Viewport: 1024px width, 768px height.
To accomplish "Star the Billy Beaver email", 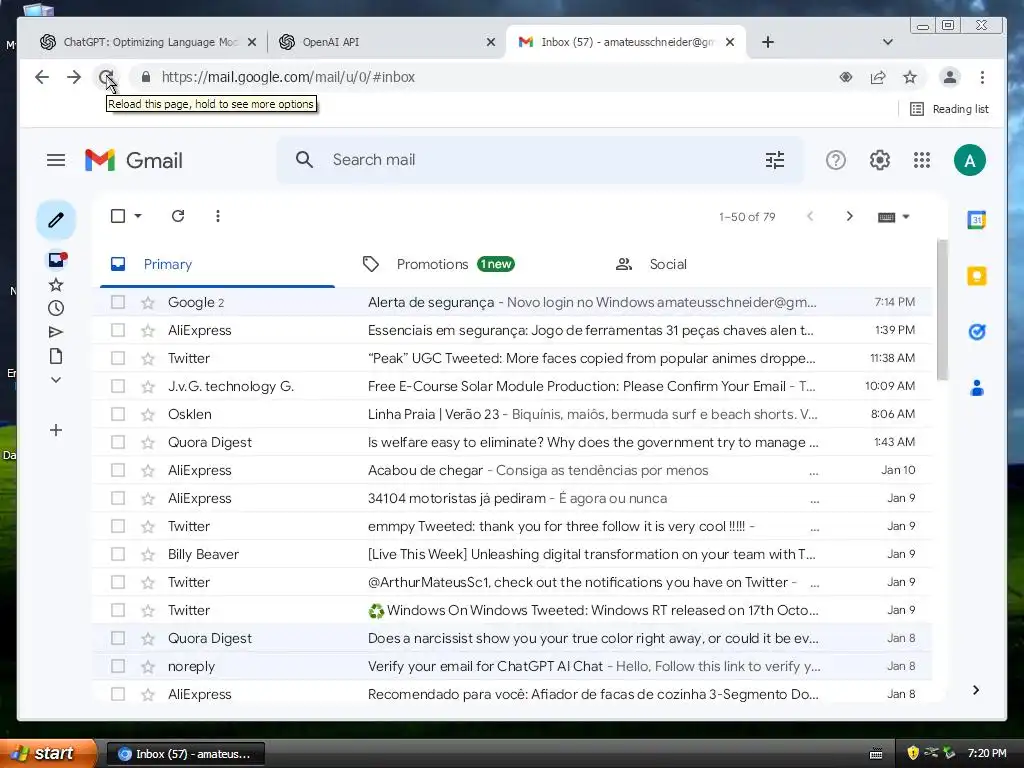I will click(148, 554).
